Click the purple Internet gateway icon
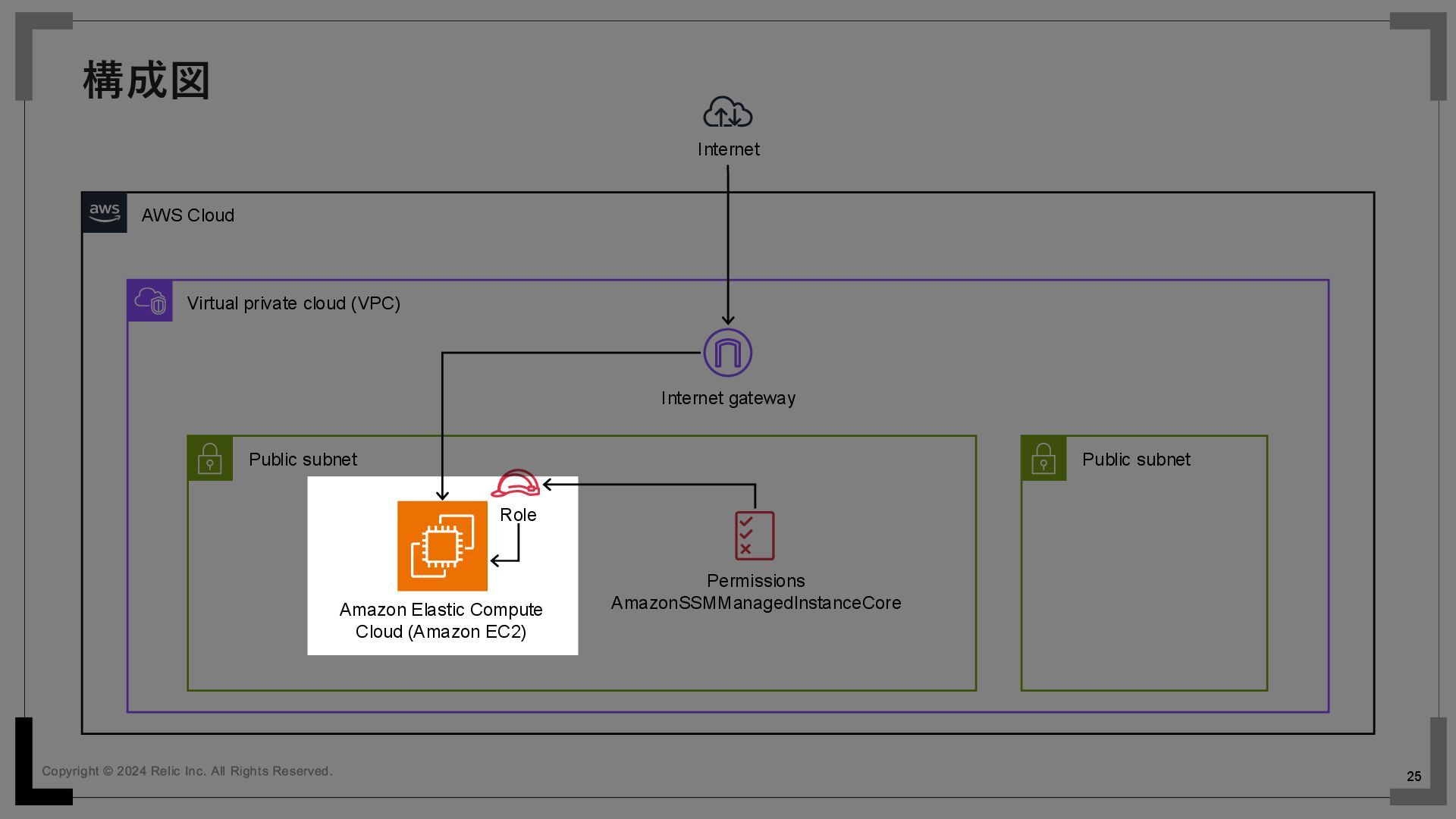1456x819 pixels. pos(727,353)
